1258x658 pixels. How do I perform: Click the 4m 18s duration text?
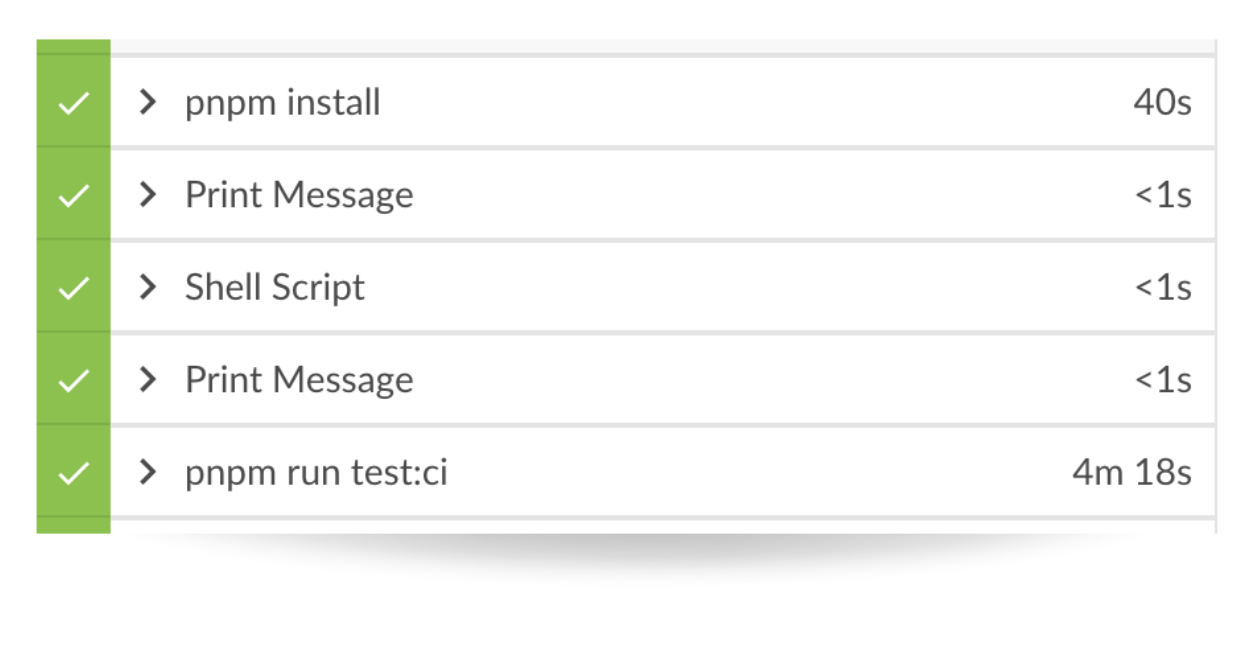[1132, 472]
